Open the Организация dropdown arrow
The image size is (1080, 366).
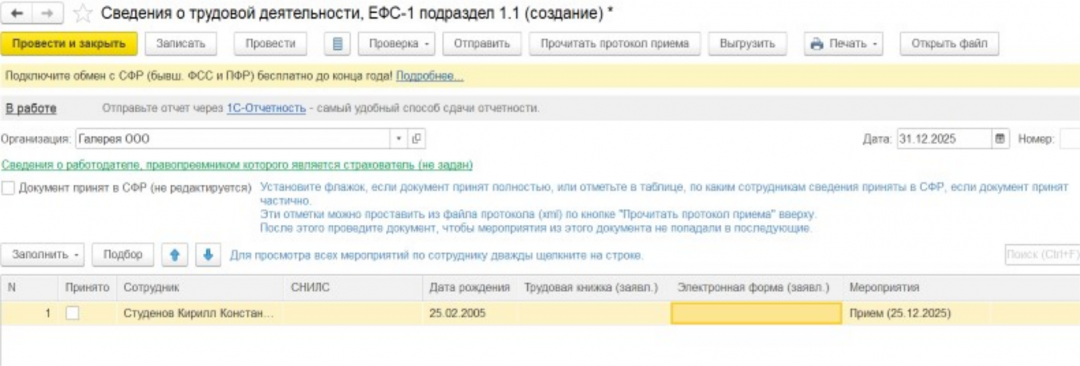399,139
